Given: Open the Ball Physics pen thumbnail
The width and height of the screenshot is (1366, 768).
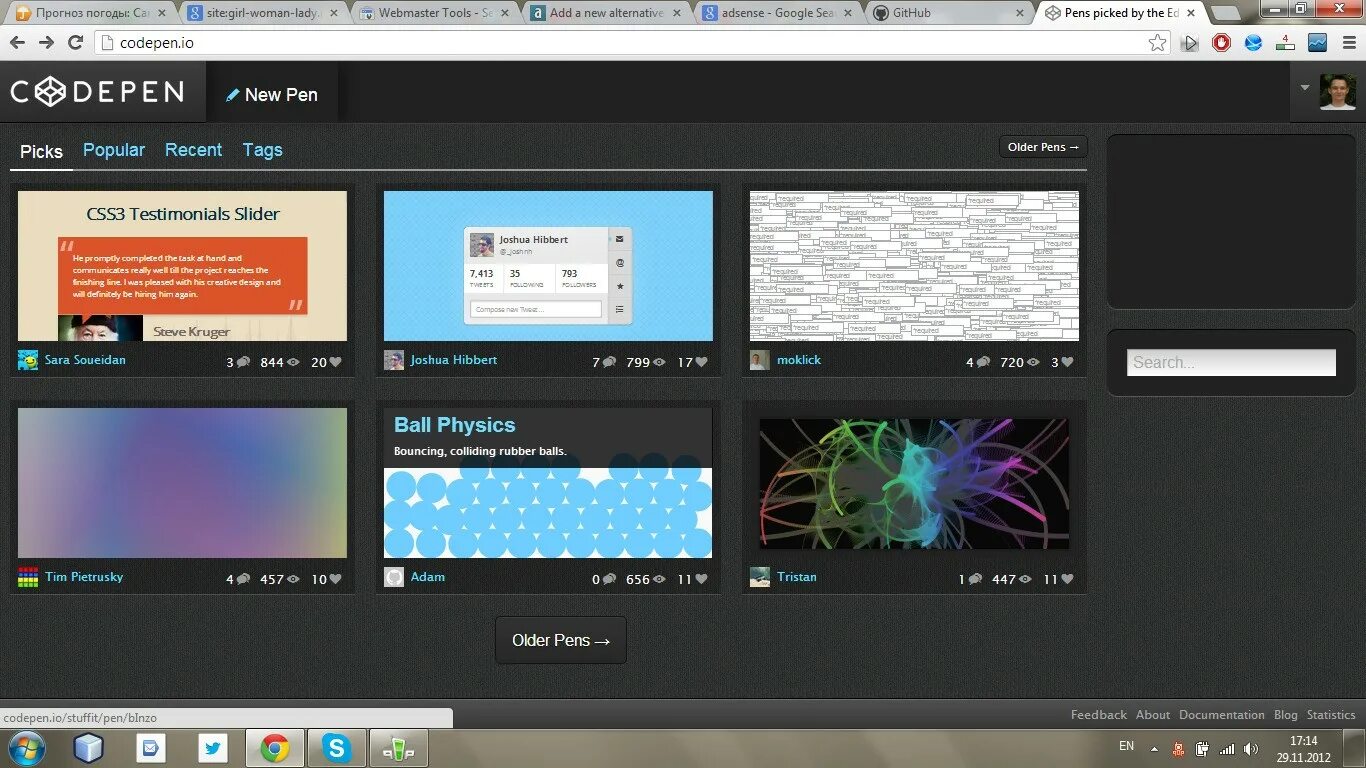Looking at the screenshot, I should (548, 483).
